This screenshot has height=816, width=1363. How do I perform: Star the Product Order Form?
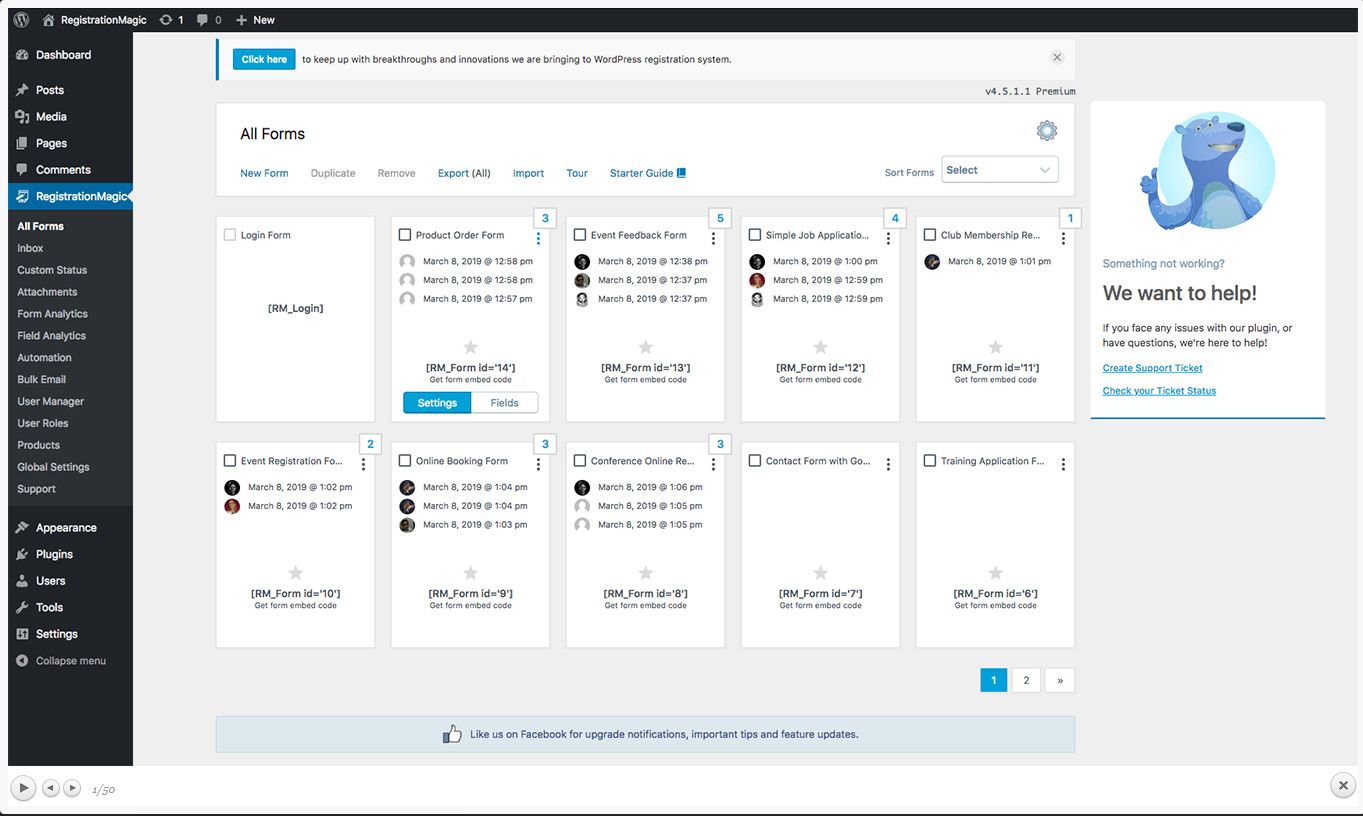[471, 347]
